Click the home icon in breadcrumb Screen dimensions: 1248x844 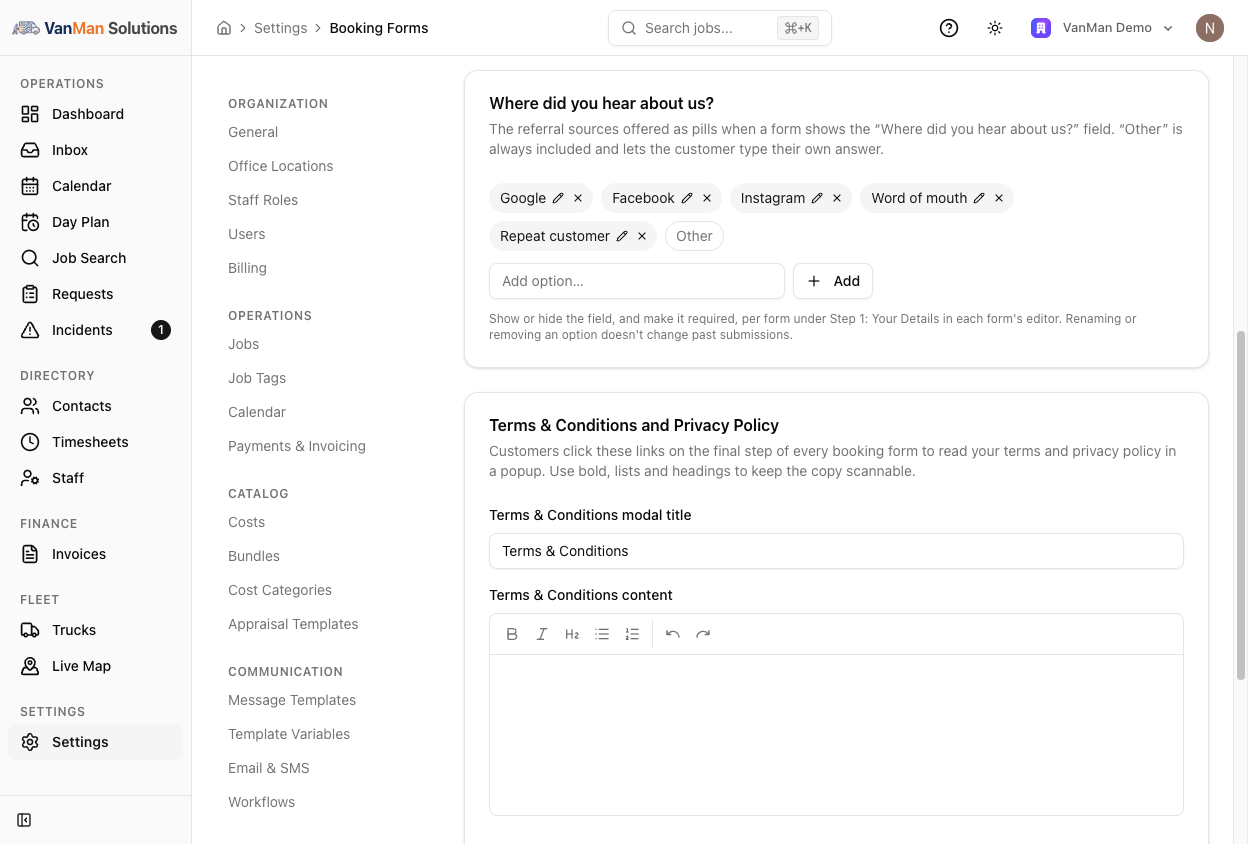coord(224,28)
